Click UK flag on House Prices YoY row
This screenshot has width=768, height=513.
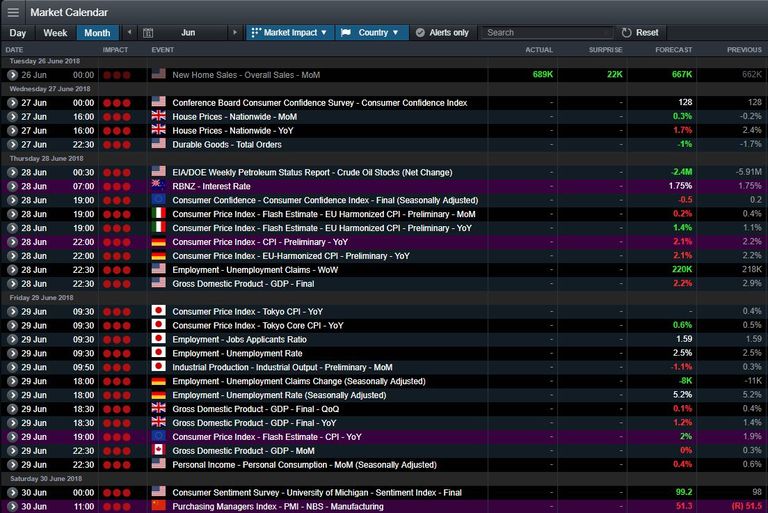(x=158, y=130)
